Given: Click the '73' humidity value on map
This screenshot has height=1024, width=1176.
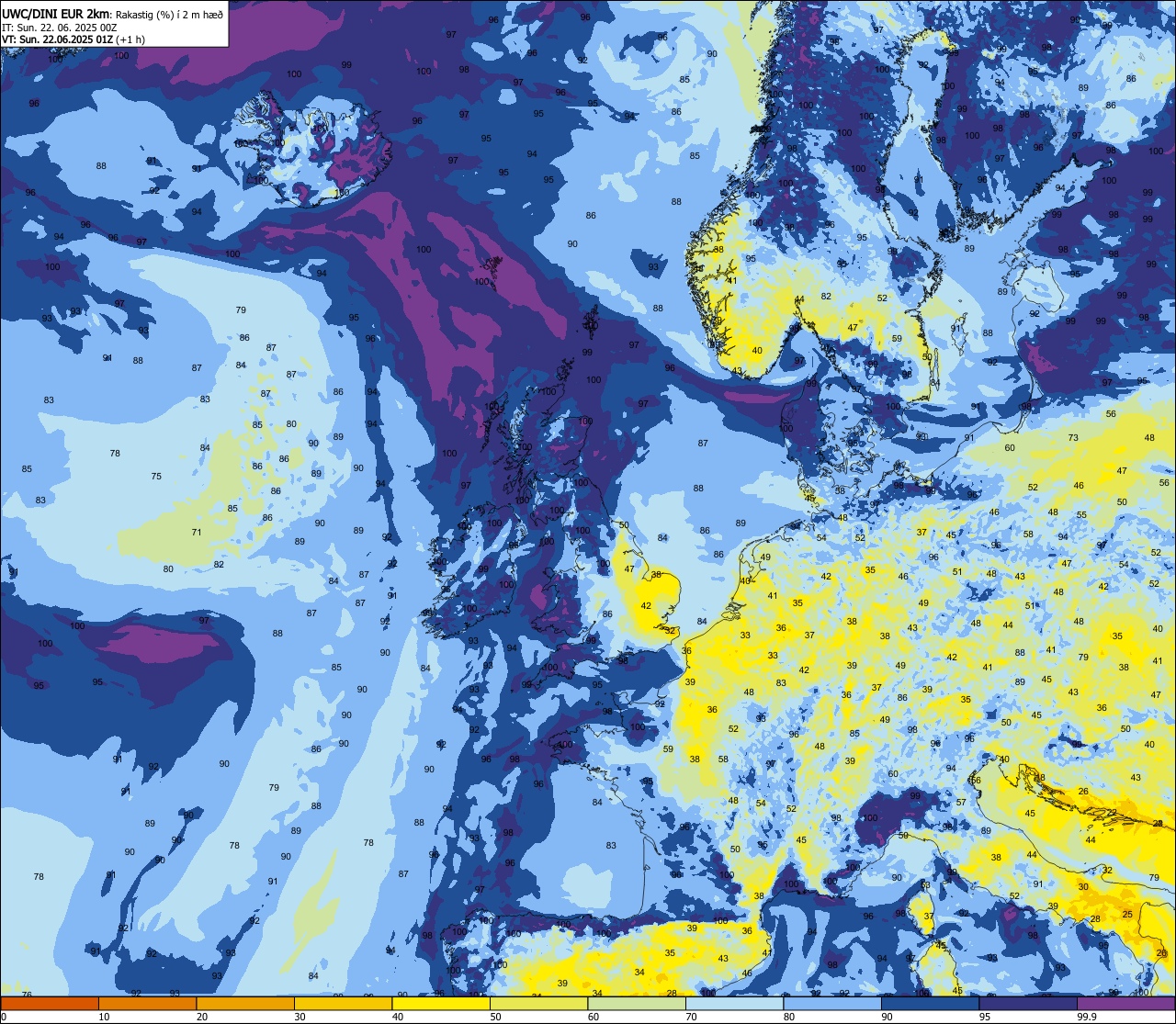Looking at the screenshot, I should coord(1073,438).
